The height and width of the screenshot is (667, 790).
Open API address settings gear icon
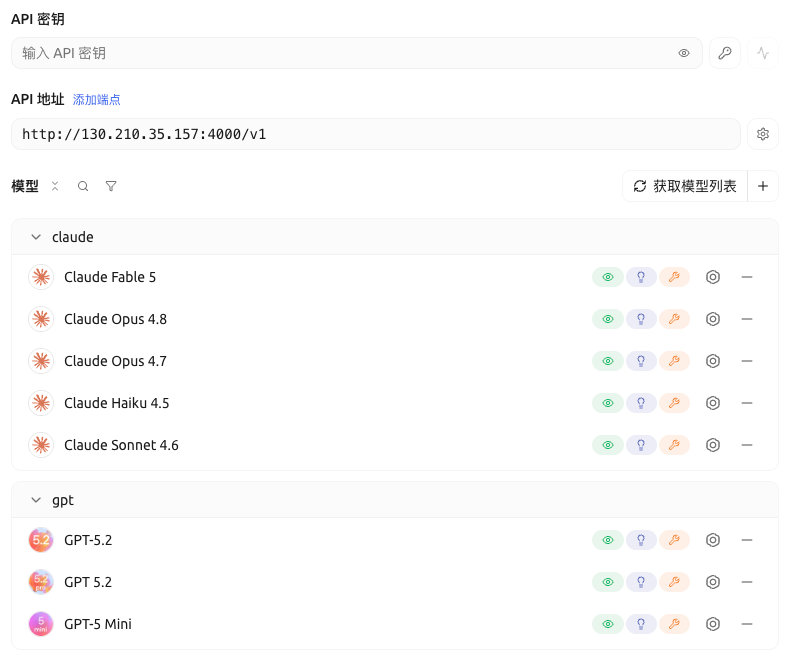pyautogui.click(x=763, y=134)
